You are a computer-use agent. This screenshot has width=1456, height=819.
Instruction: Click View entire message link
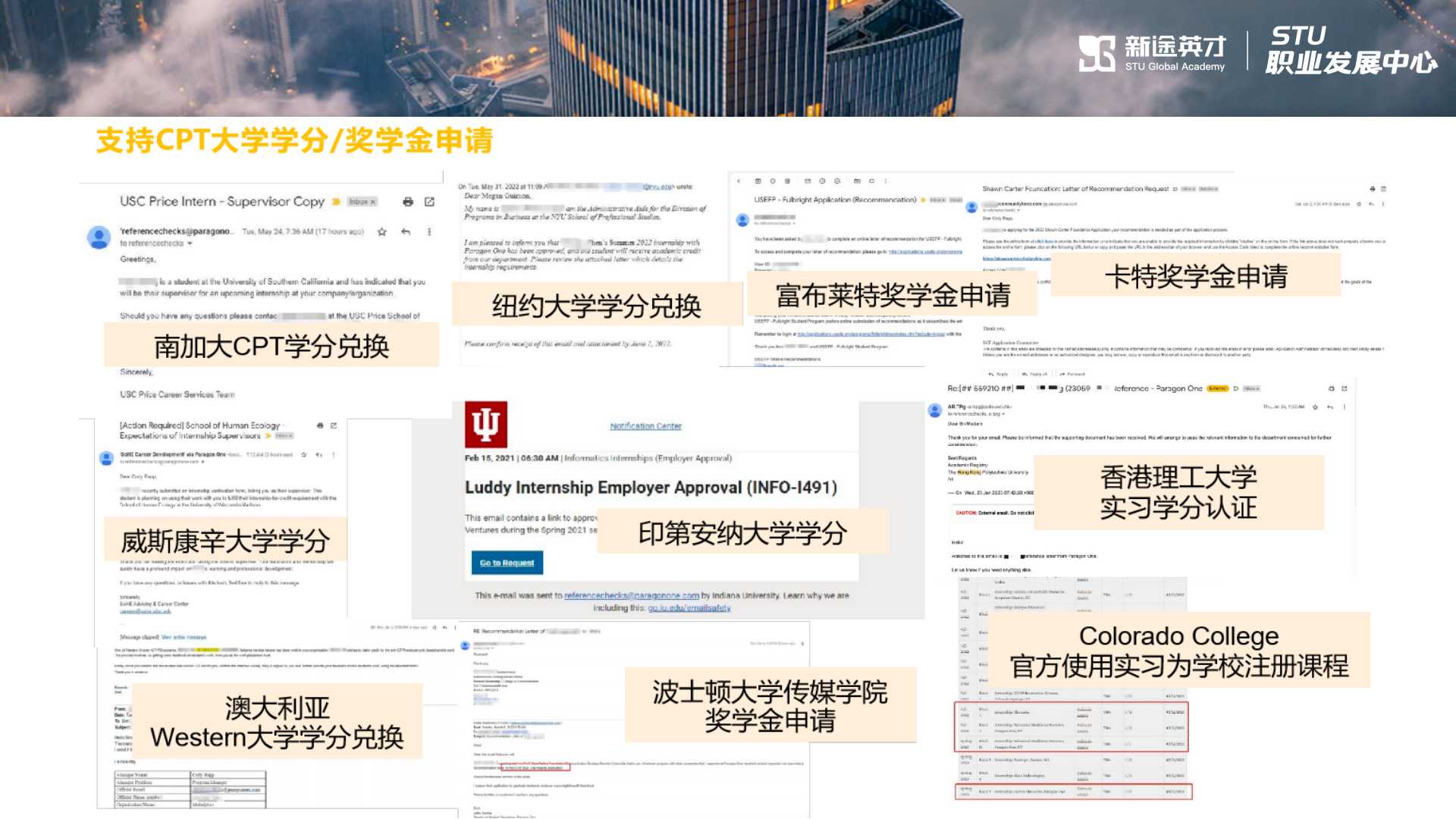[184, 637]
